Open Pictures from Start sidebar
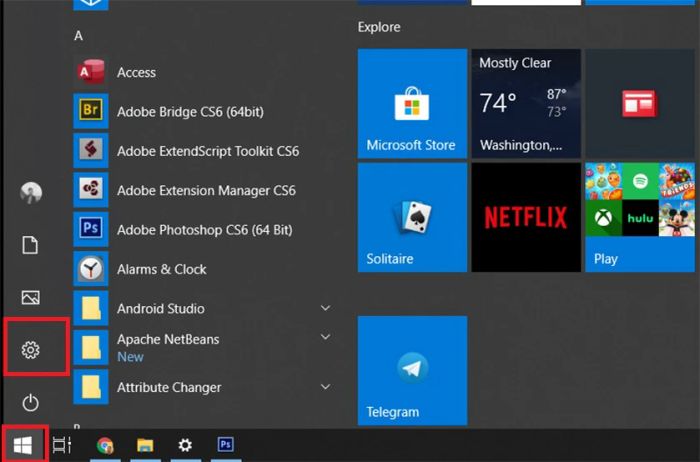This screenshot has height=462, width=700. point(30,297)
